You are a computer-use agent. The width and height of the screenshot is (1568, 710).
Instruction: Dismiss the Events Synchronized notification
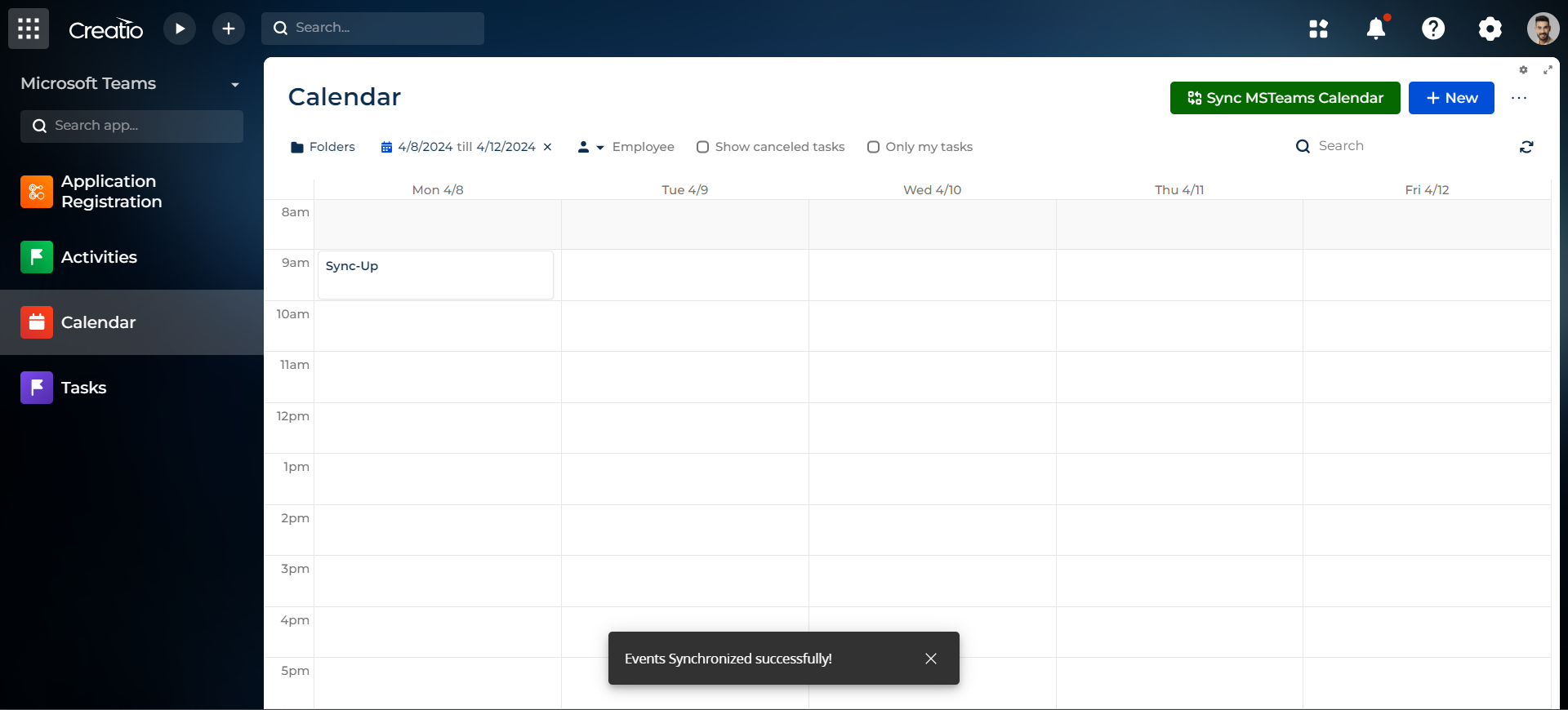(931, 659)
